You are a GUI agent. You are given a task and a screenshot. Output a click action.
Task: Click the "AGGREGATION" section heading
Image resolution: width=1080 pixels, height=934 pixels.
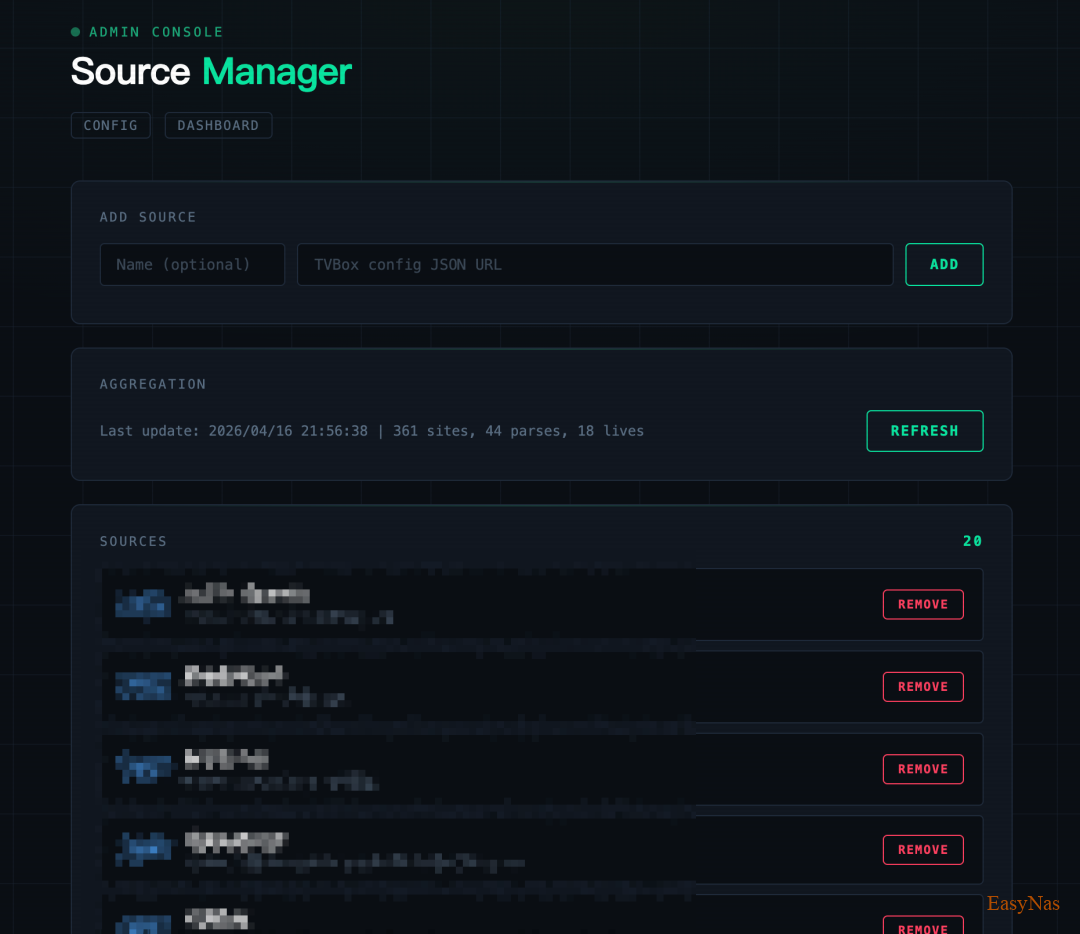[153, 384]
